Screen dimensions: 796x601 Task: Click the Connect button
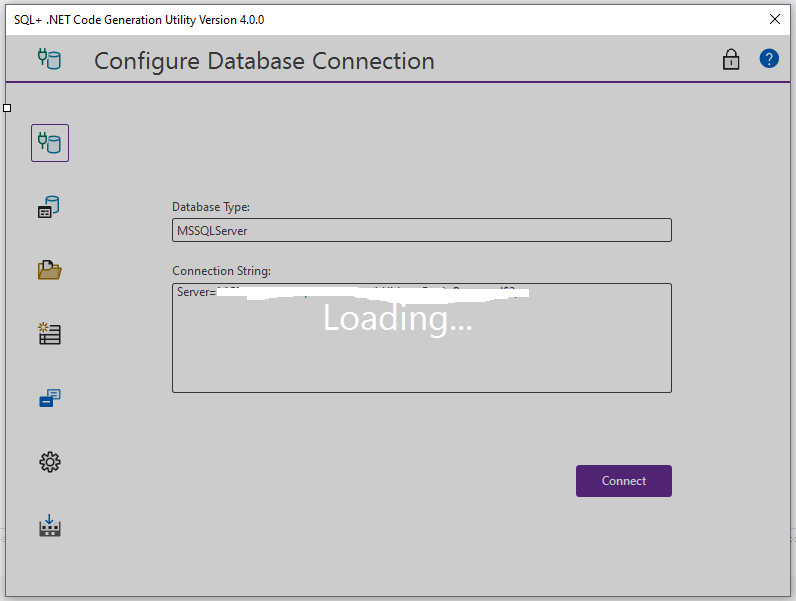tap(623, 481)
